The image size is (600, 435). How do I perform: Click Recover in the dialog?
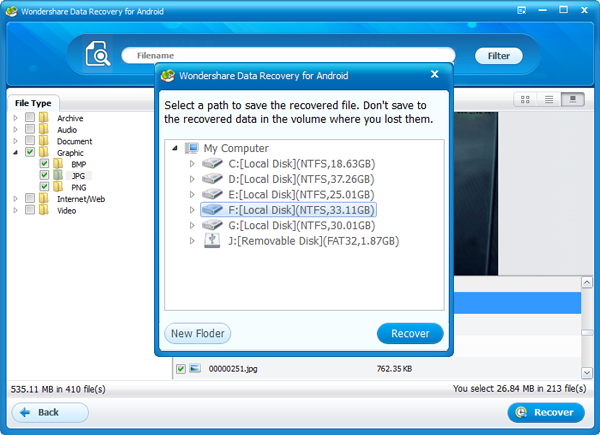tap(410, 333)
